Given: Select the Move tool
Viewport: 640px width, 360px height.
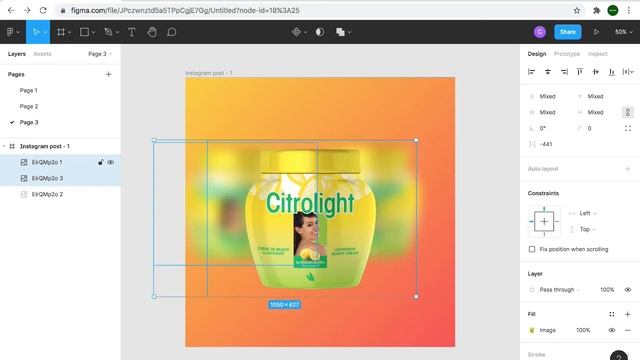Looking at the screenshot, I should 36,32.
